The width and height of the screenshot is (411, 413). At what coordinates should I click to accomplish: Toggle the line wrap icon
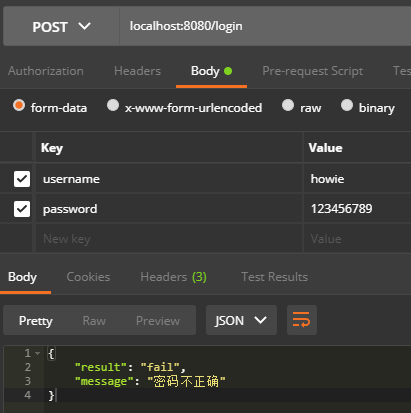coord(302,320)
